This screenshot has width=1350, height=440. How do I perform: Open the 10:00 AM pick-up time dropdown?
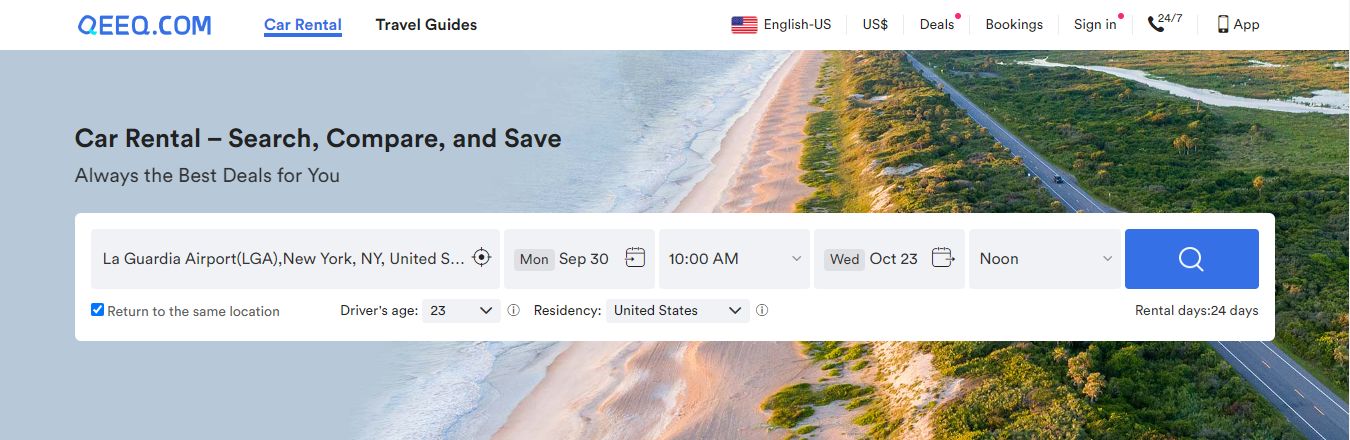(735, 259)
